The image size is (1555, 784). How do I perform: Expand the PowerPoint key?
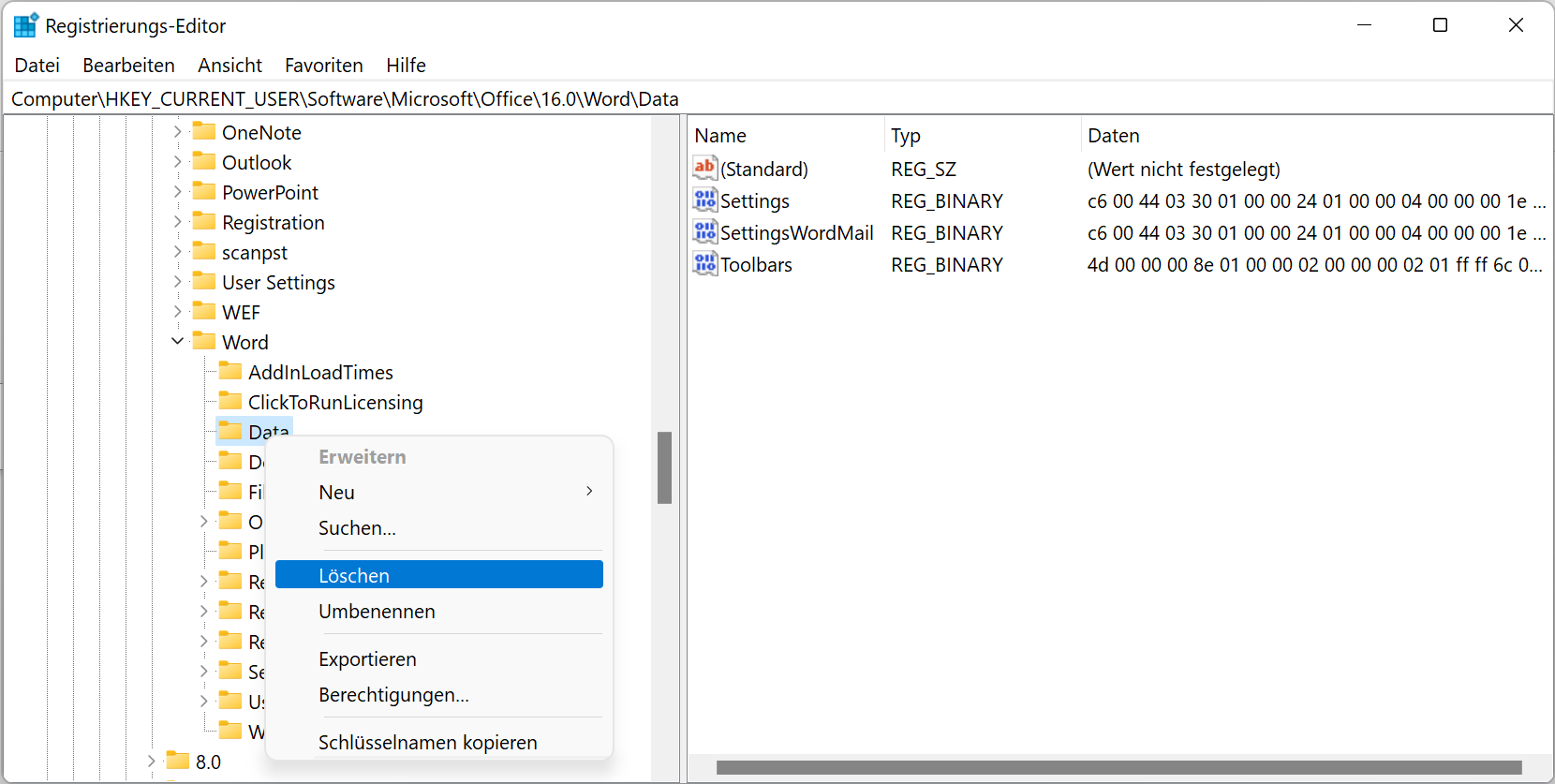tap(178, 192)
